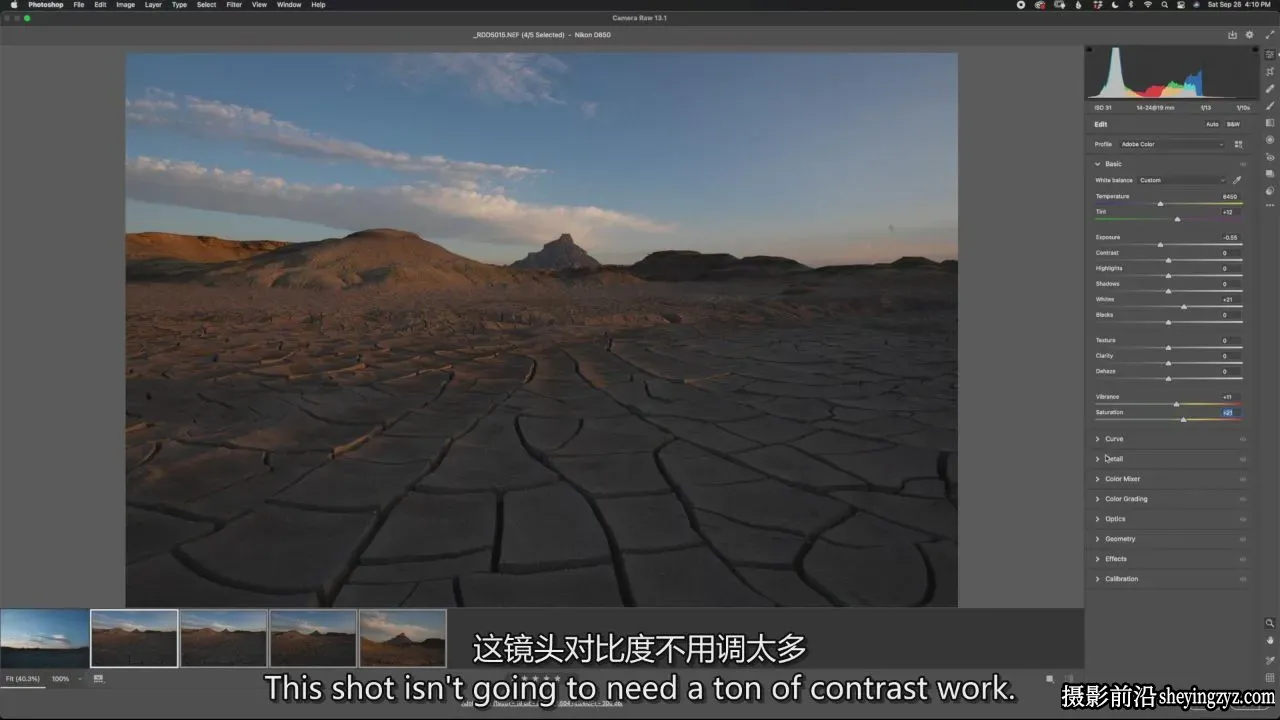Click the B&W button

(x=1233, y=124)
